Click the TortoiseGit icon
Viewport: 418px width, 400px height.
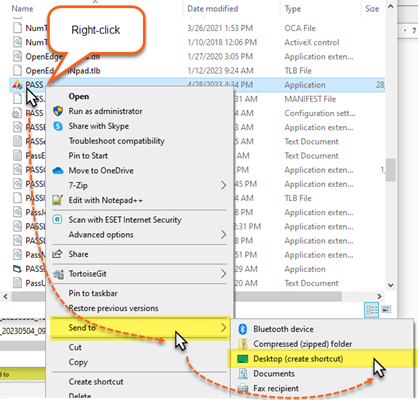tap(58, 274)
